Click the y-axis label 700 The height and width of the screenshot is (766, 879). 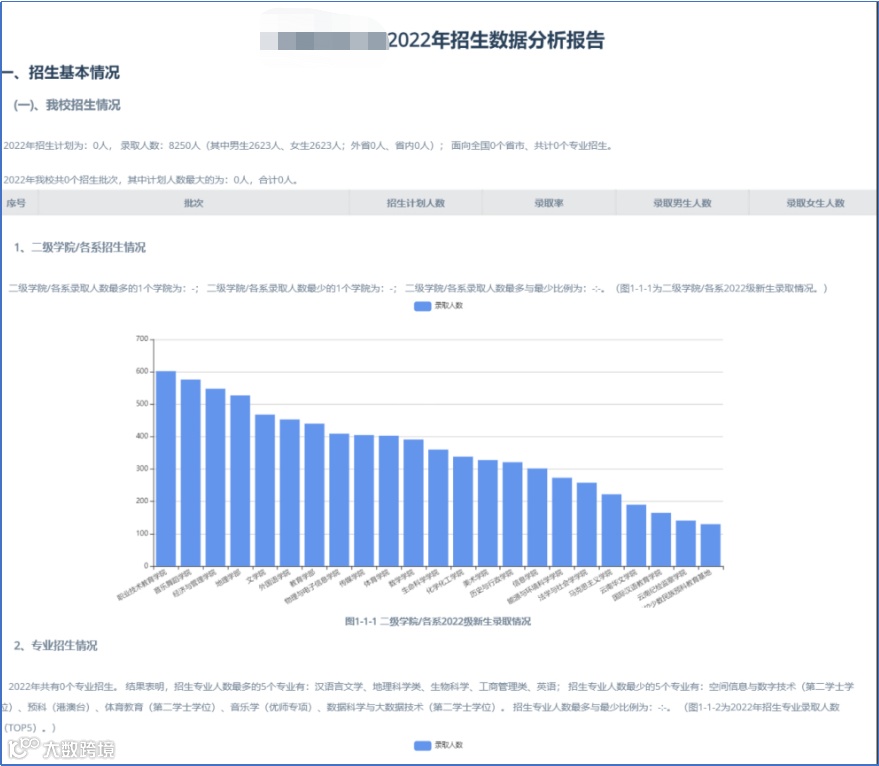(x=142, y=339)
